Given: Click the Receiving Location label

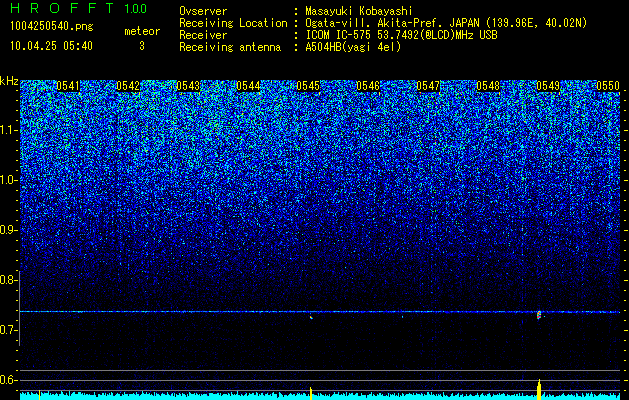Looking at the screenshot, I should [x=233, y=23].
